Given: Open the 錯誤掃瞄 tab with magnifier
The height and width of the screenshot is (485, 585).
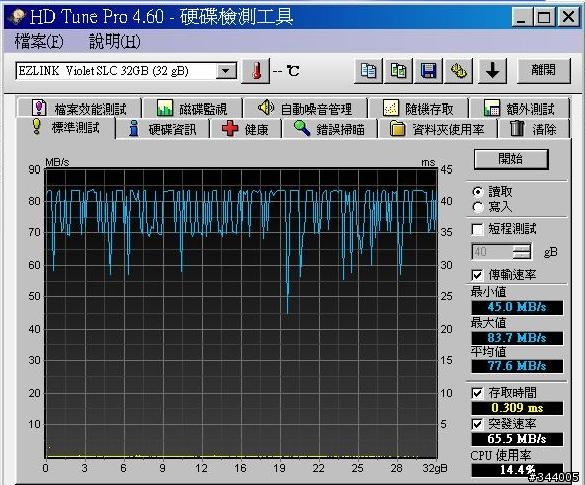Looking at the screenshot, I should [x=329, y=129].
